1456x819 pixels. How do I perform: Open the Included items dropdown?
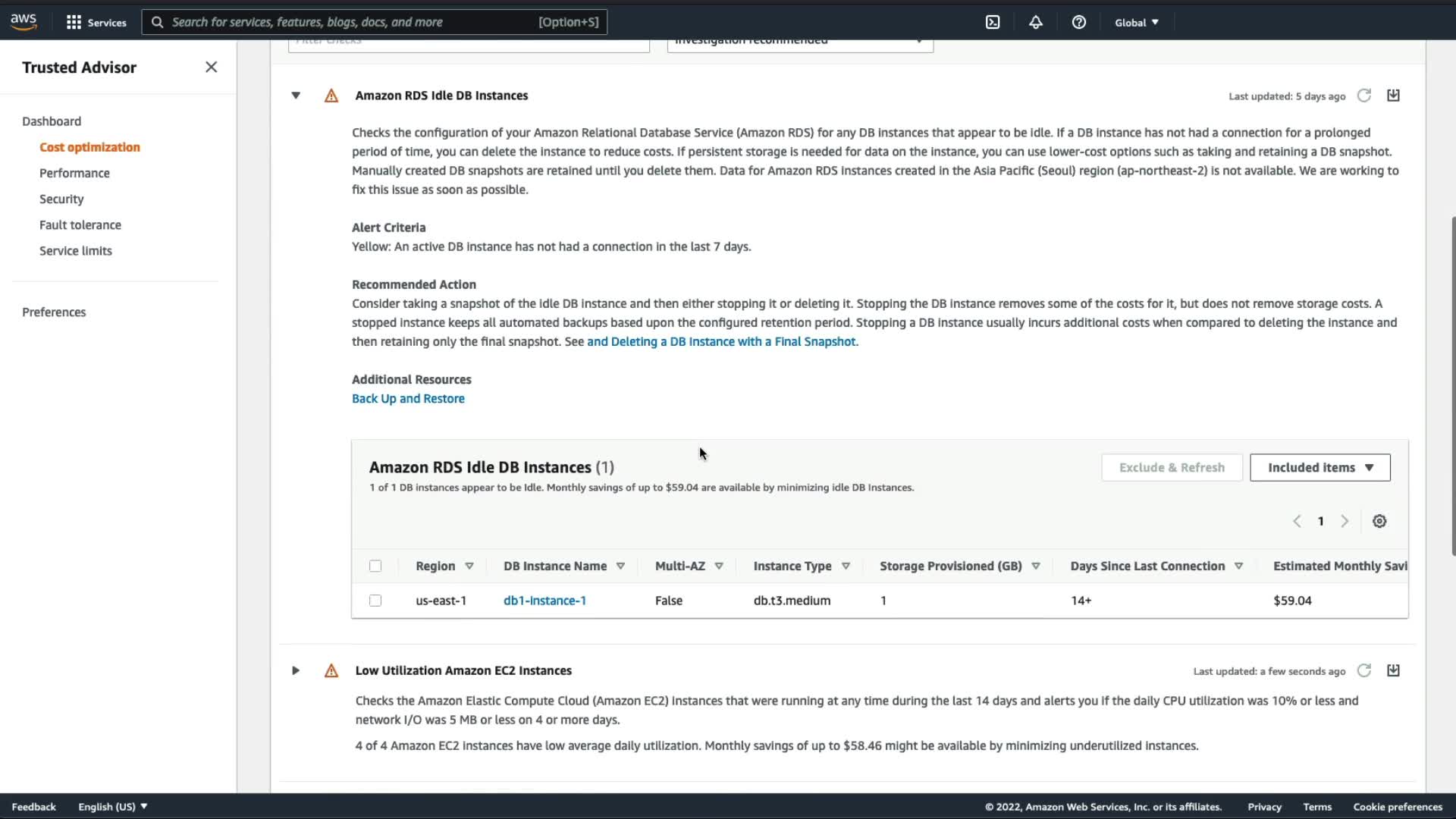point(1319,467)
